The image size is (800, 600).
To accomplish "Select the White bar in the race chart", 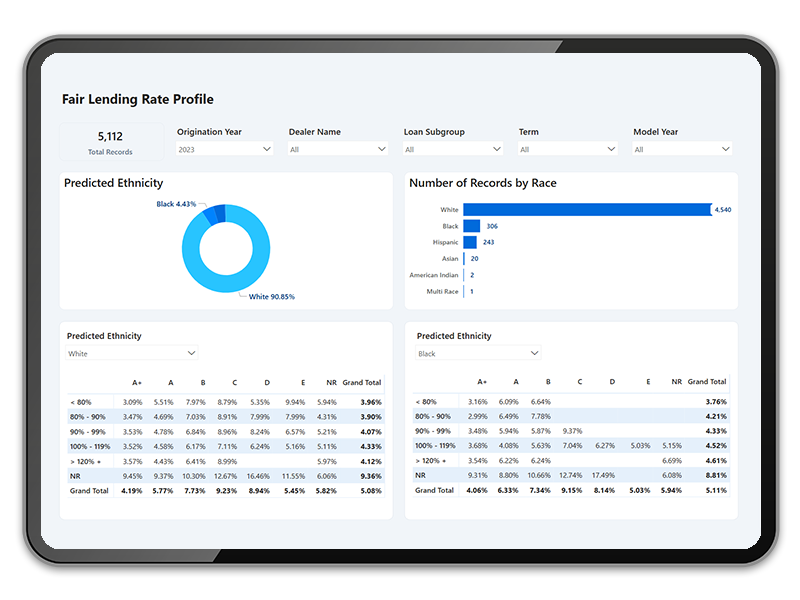I will (x=587, y=210).
